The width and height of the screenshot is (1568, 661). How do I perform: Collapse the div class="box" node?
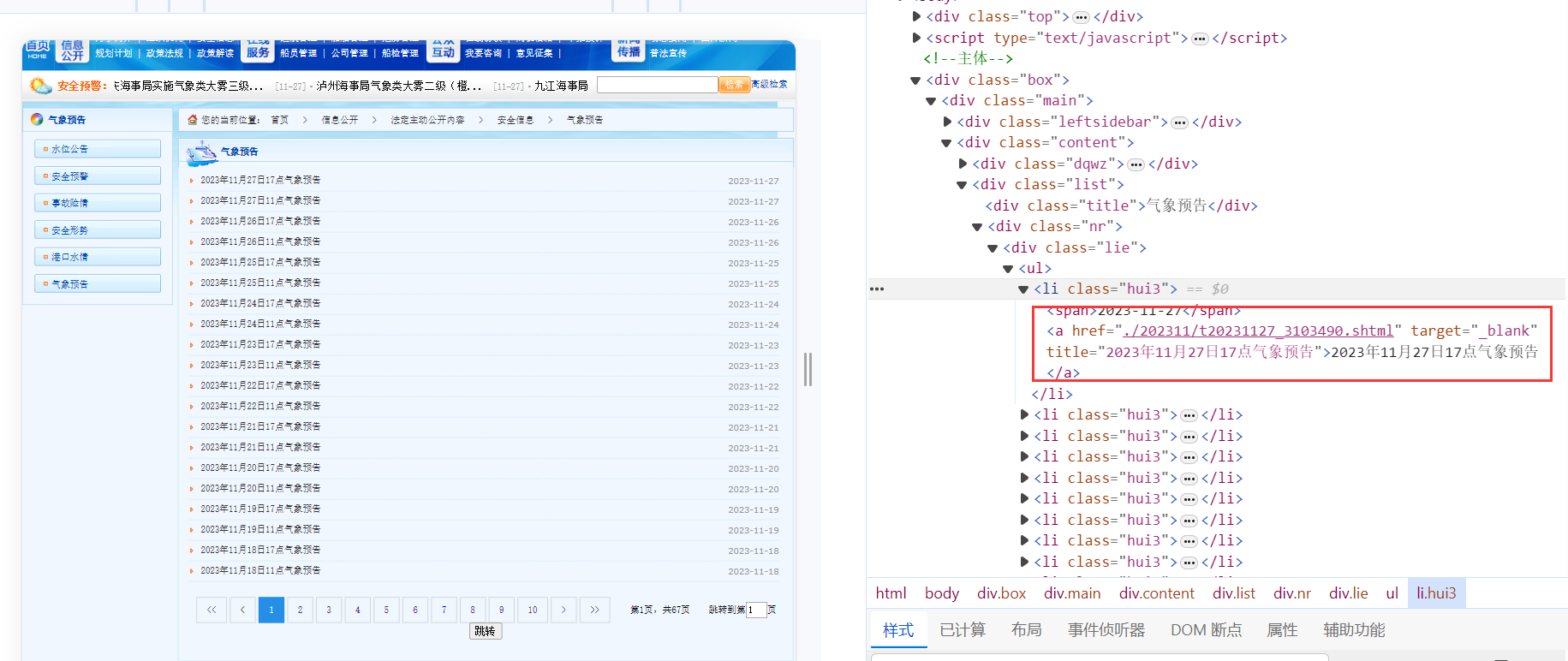pyautogui.click(x=915, y=80)
